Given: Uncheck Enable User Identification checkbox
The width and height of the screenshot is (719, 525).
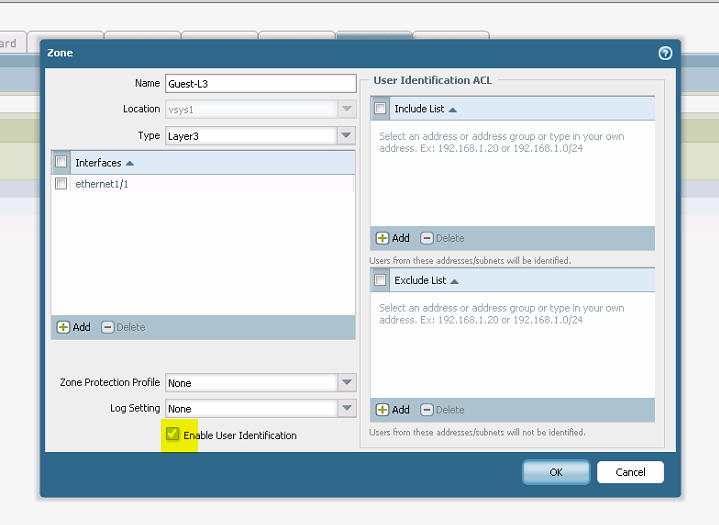Looking at the screenshot, I should (172, 433).
